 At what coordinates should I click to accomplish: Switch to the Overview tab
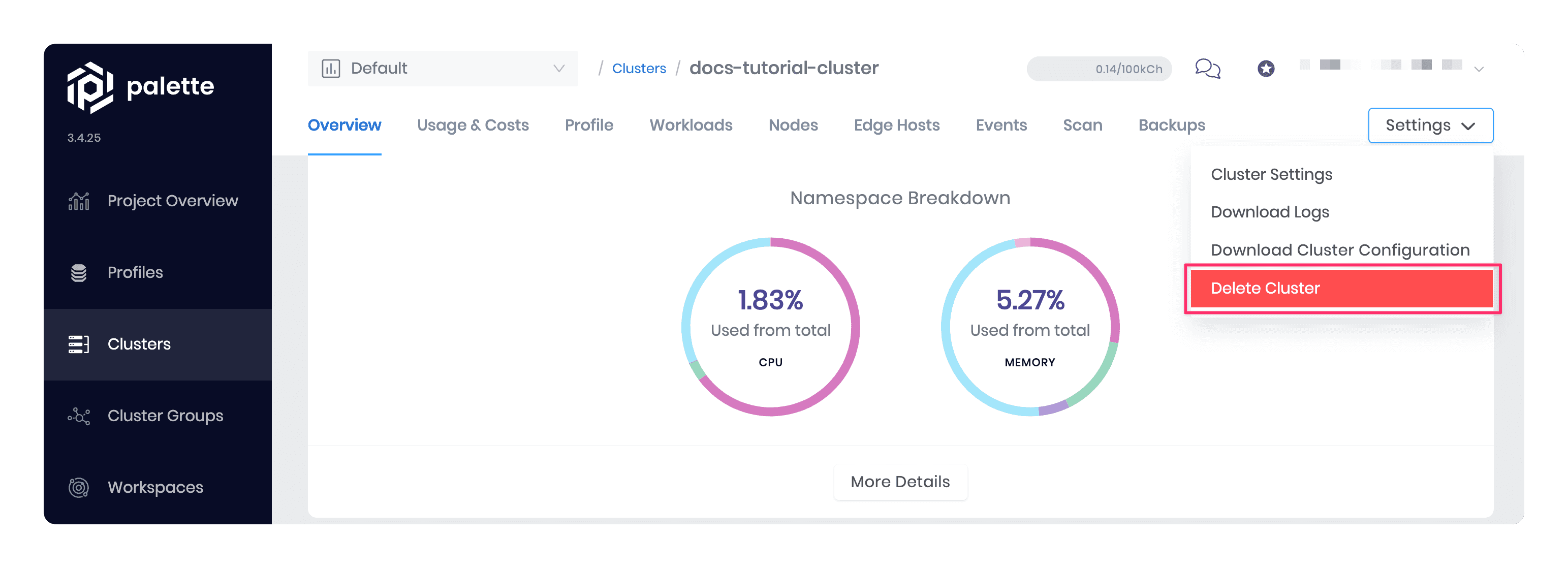point(344,125)
